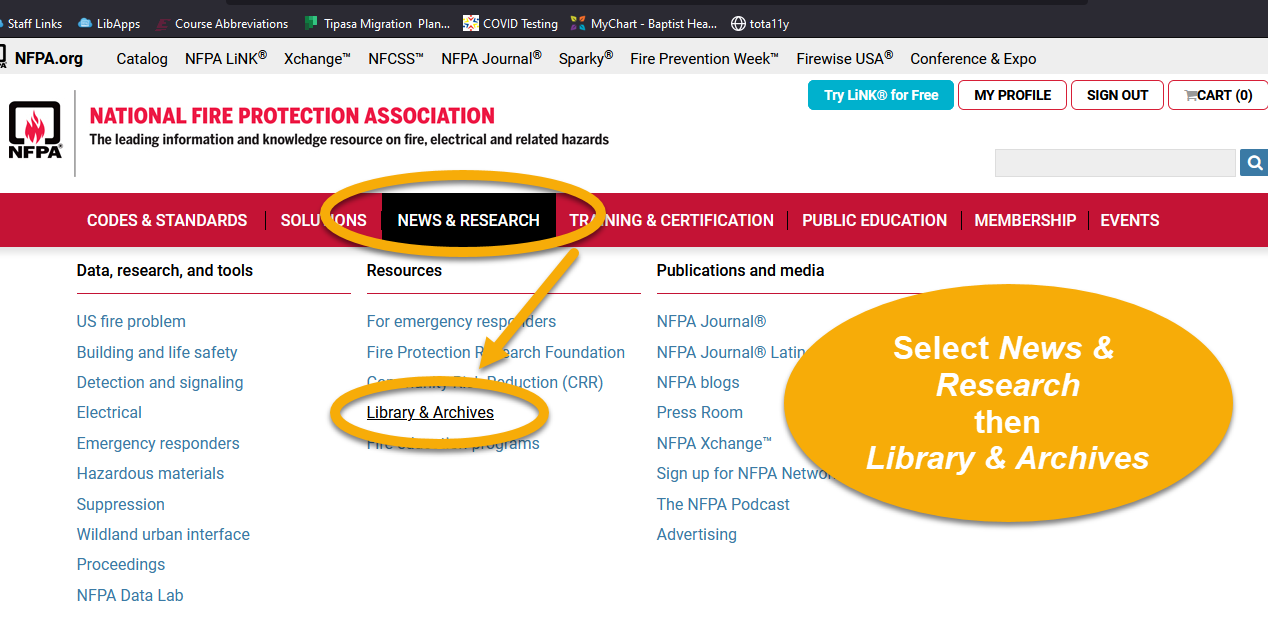Open For emergency responders resource link
This screenshot has height=624, width=1268.
pyautogui.click(x=461, y=321)
